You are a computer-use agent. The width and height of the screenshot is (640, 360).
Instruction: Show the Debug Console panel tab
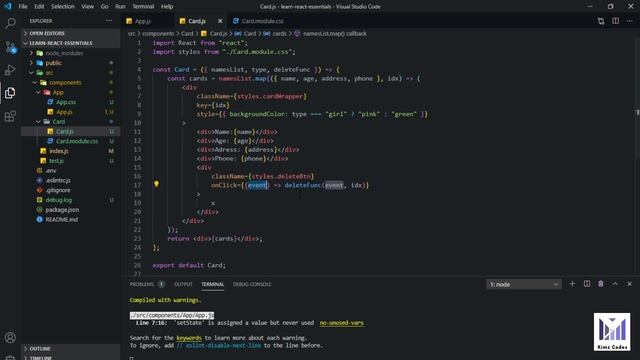tap(252, 284)
